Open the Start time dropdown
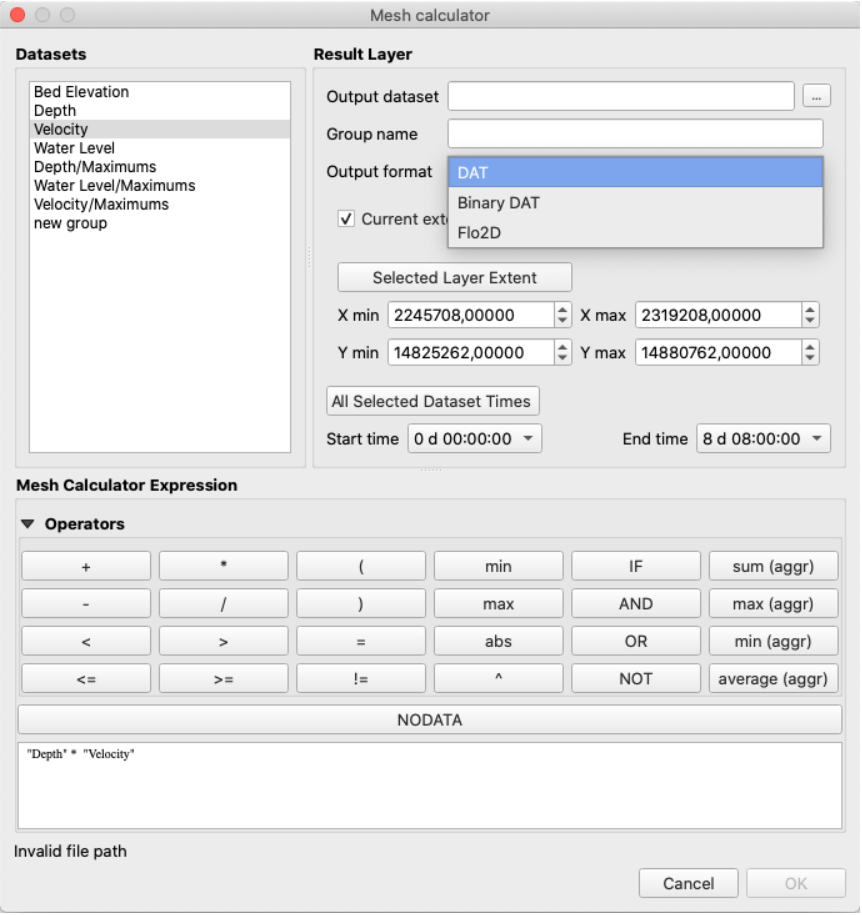862x915 pixels. (474, 439)
